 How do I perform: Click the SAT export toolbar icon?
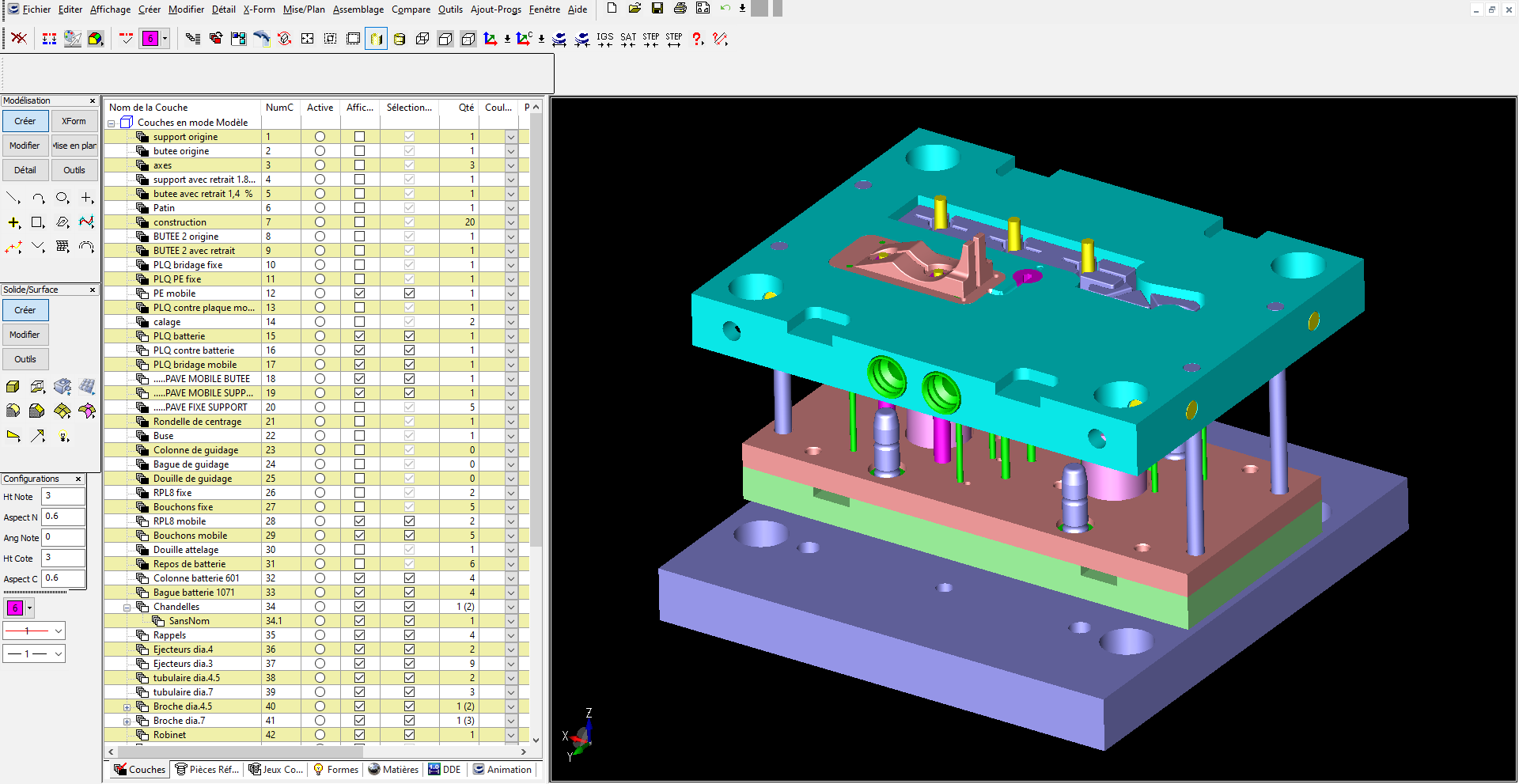628,39
